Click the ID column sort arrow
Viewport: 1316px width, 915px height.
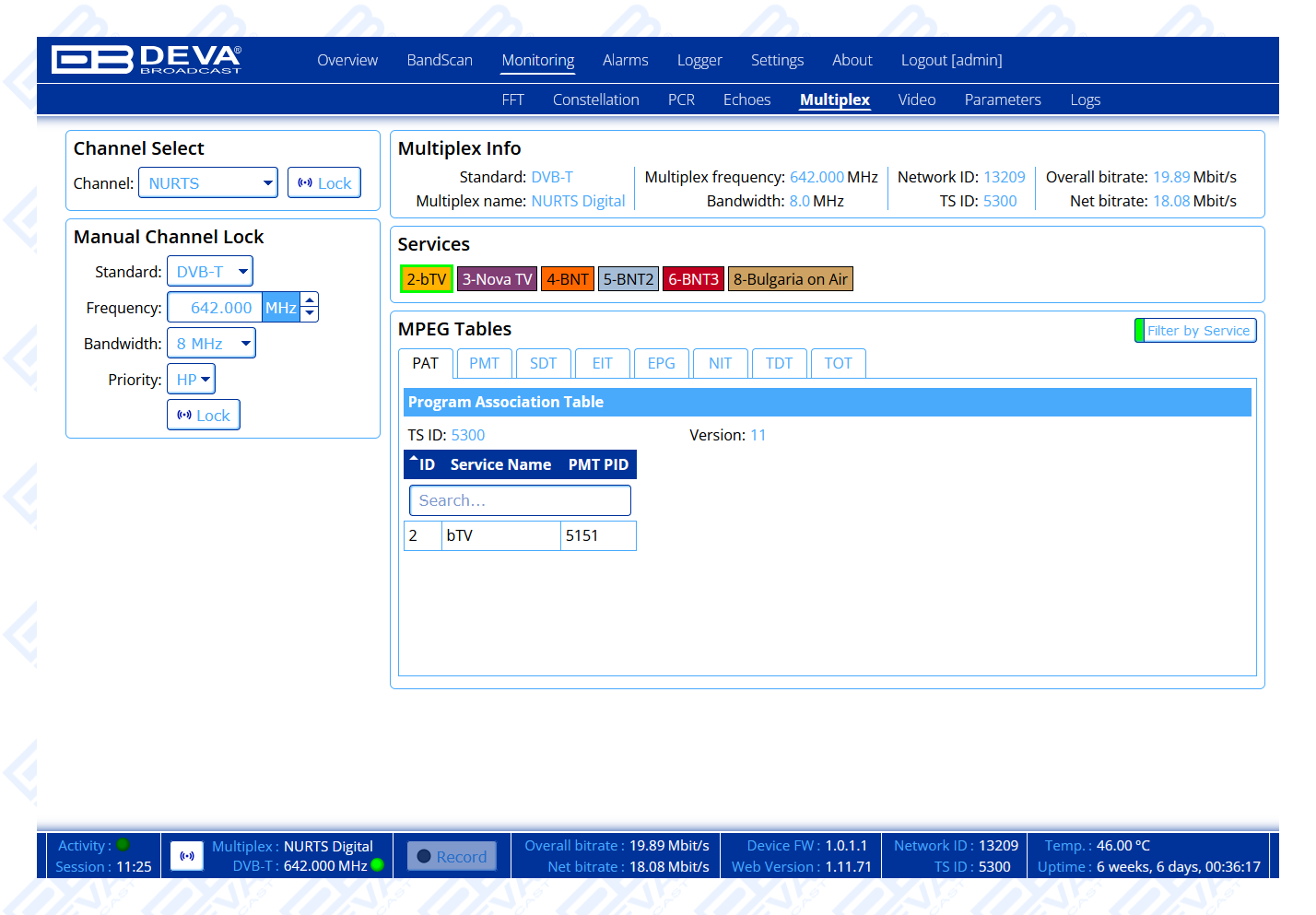point(414,459)
